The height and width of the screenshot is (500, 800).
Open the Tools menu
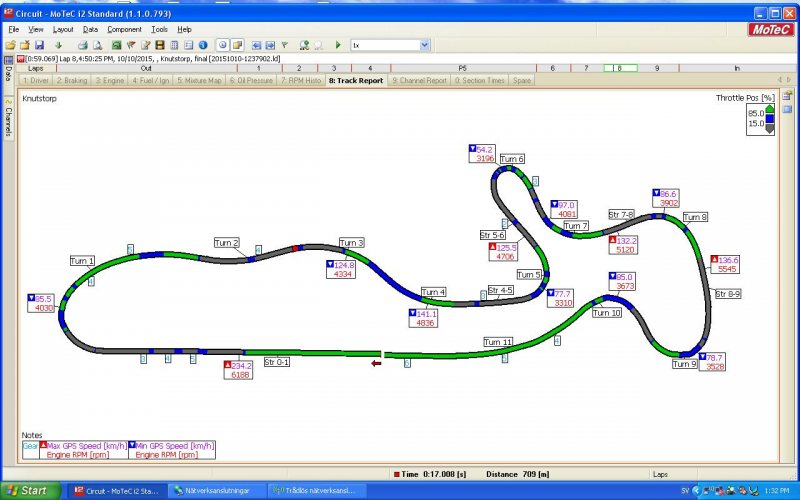click(x=159, y=29)
